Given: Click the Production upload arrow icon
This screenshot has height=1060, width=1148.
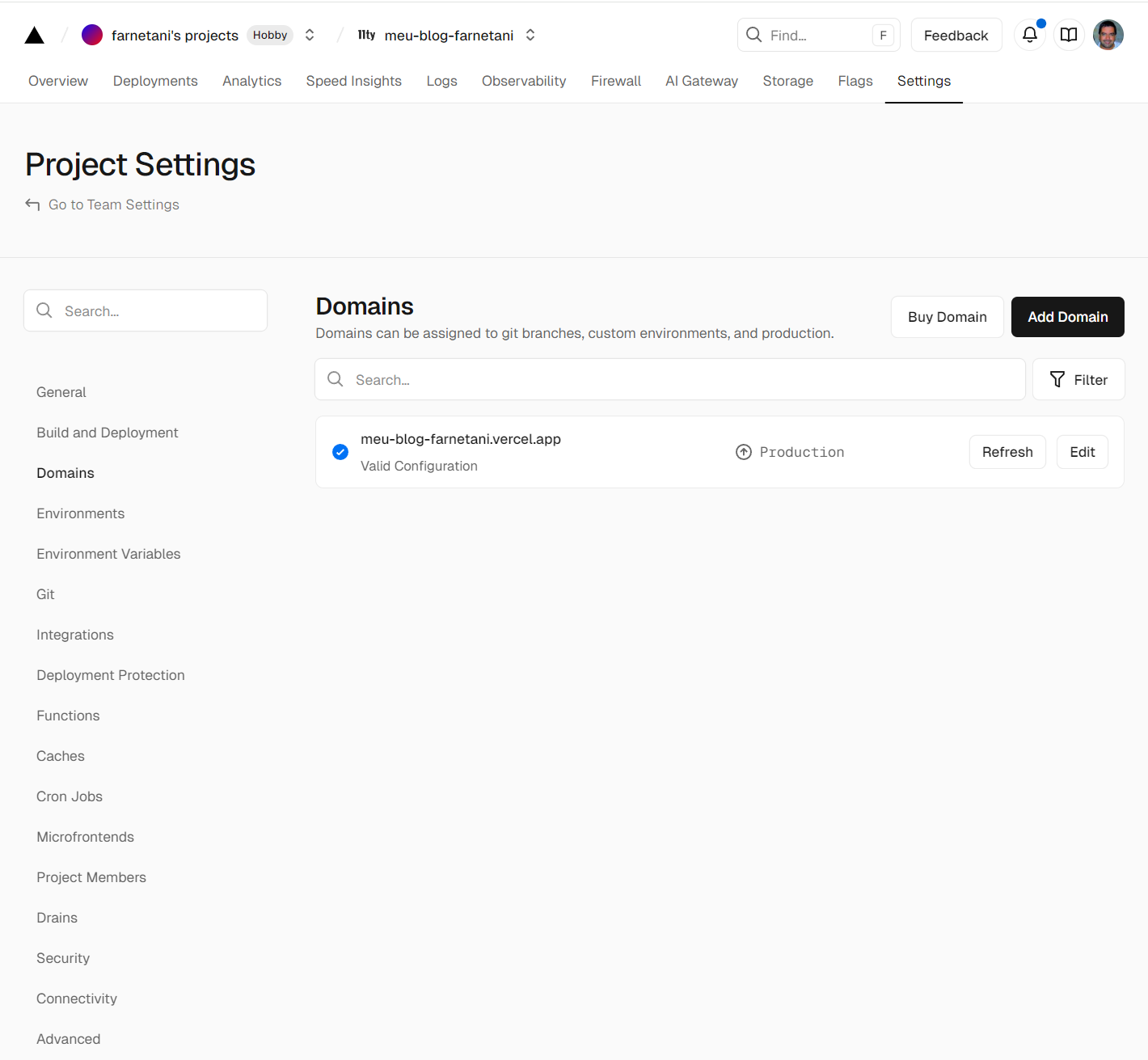Looking at the screenshot, I should (x=743, y=452).
